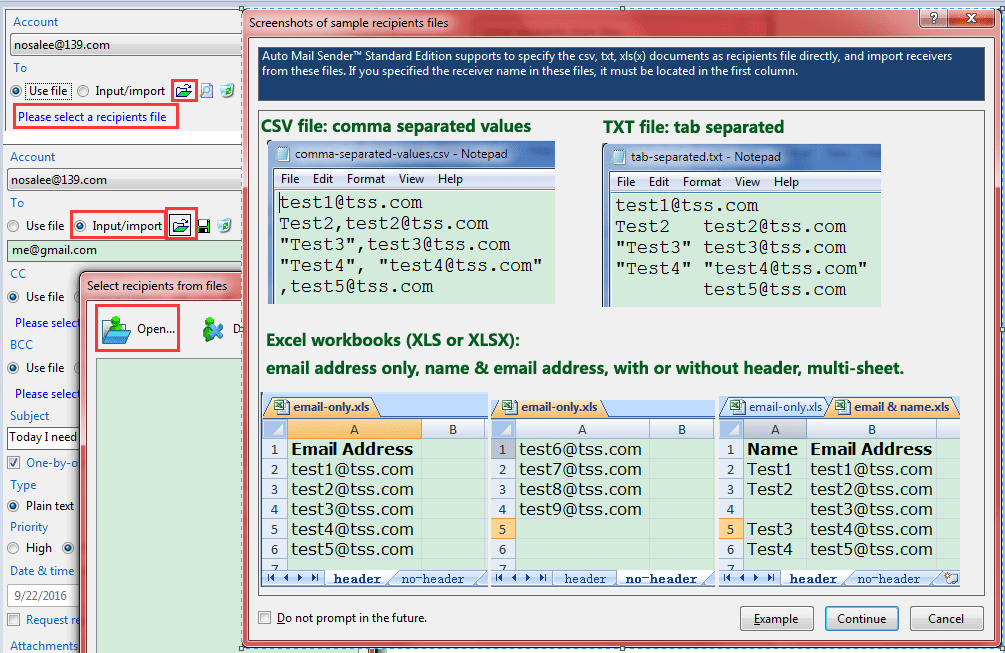Click the open-folder import icon left of the floppy disk
Screen dimensions: 1005x653
pos(181,226)
